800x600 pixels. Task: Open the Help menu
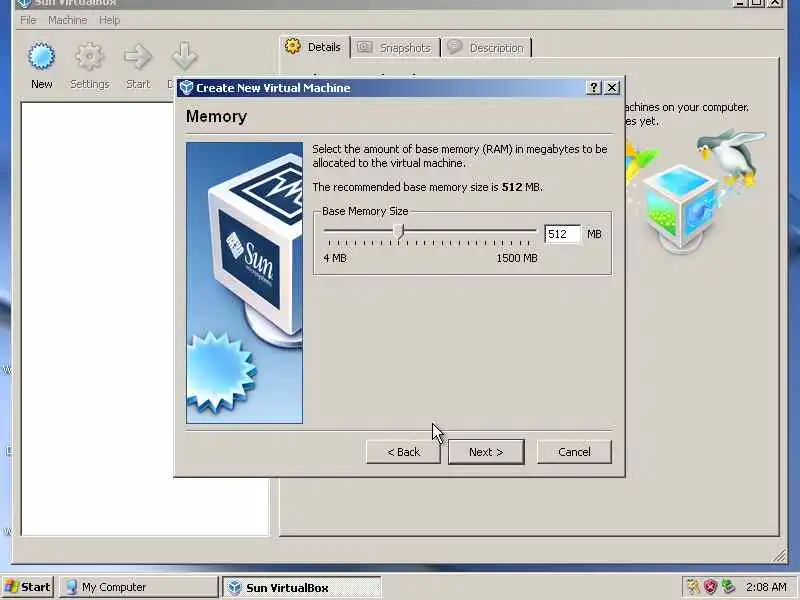[x=109, y=20]
